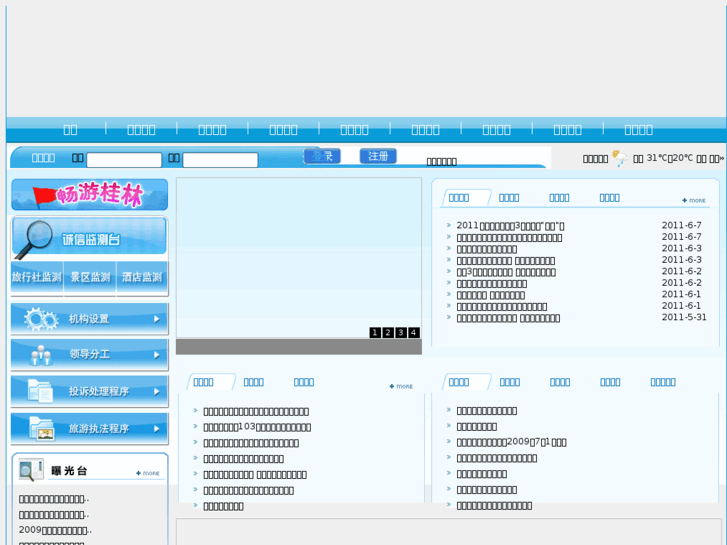The image size is (727, 545).
Task: Focus the second login input field
Action: click(x=220, y=160)
